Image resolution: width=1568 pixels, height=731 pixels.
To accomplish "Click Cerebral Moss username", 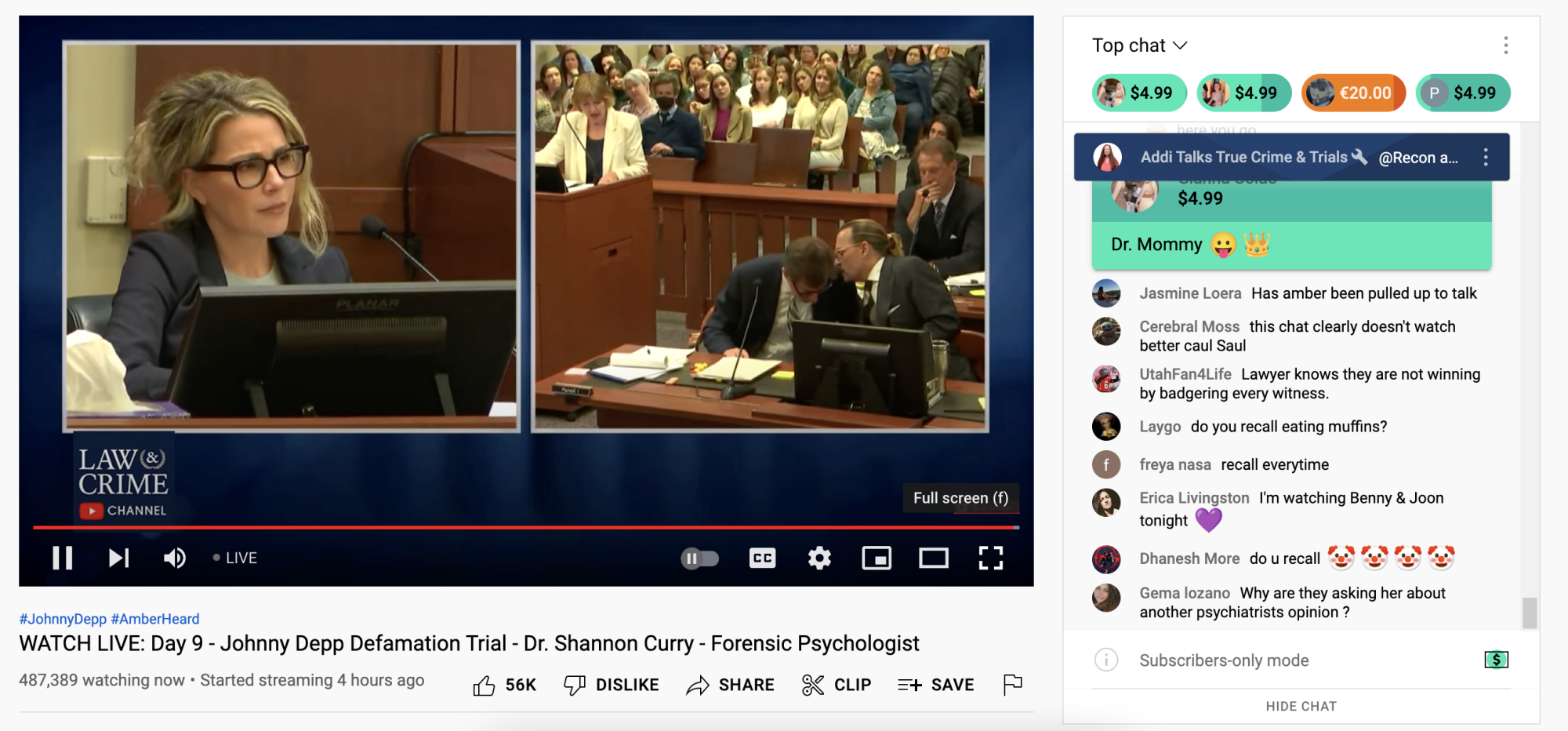I will 1189,326.
